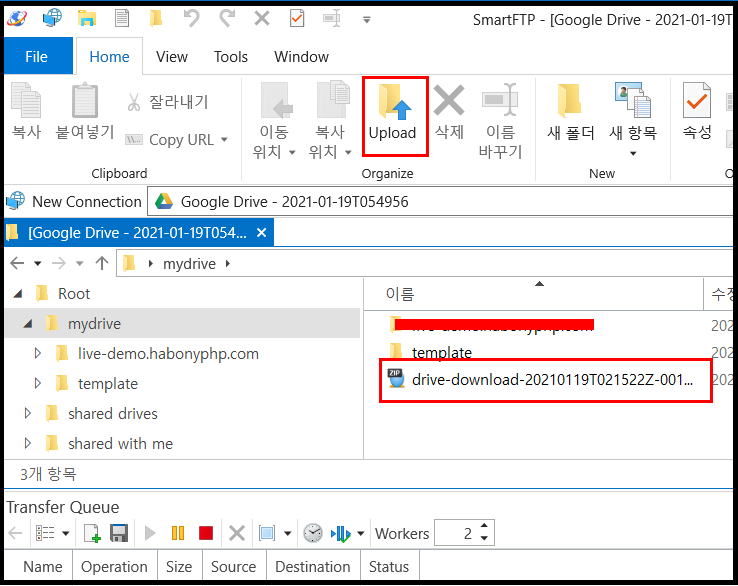Click the X delete icon in the quick access toolbar
Viewport: 738px width, 586px height.
tap(262, 19)
